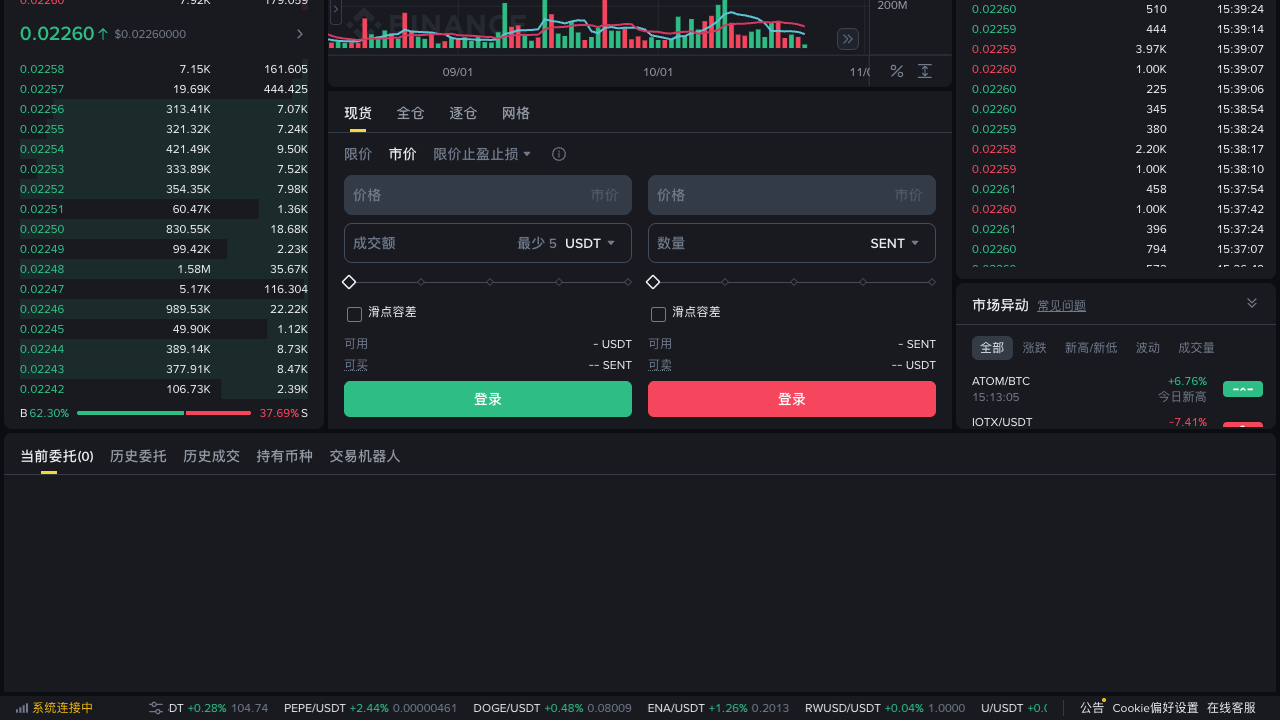Viewport: 1280px width, 720px height.
Task: Filter market movement by 新高/新低
Action: [x=1091, y=348]
